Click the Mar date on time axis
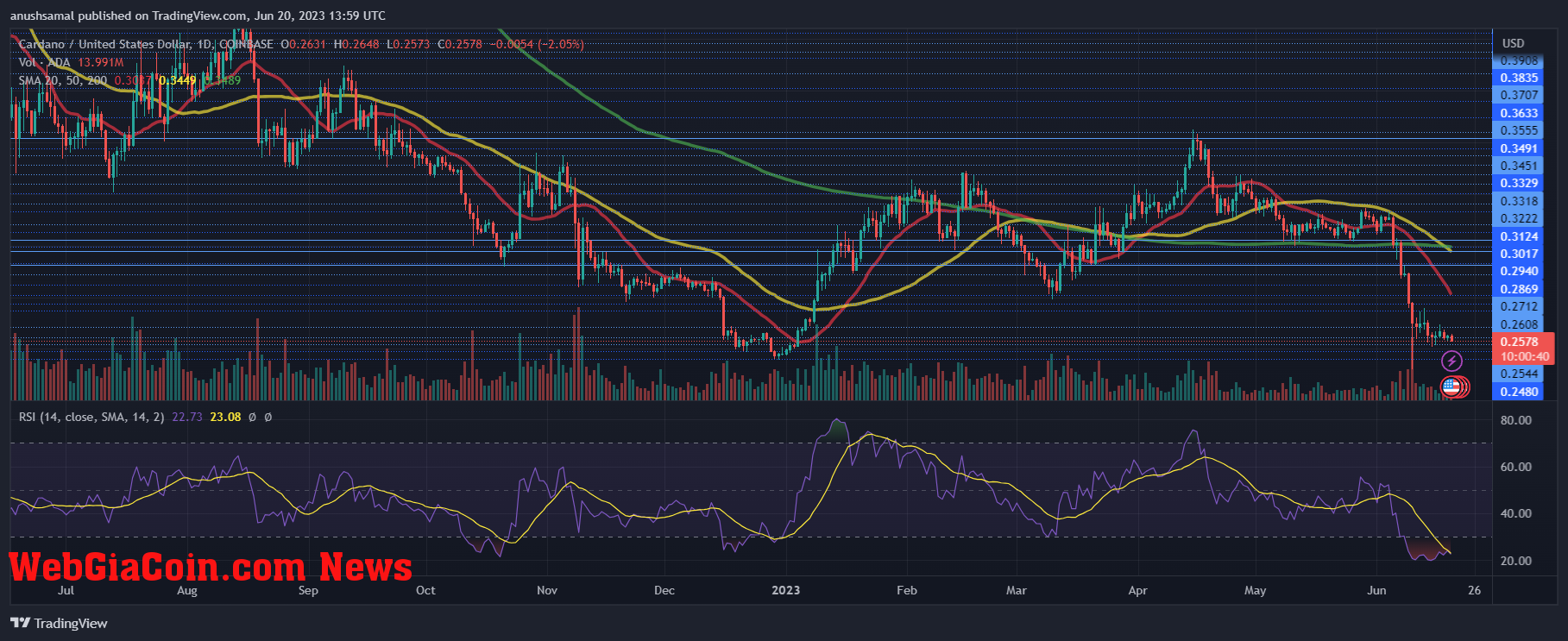The width and height of the screenshot is (1568, 641). tap(1017, 590)
